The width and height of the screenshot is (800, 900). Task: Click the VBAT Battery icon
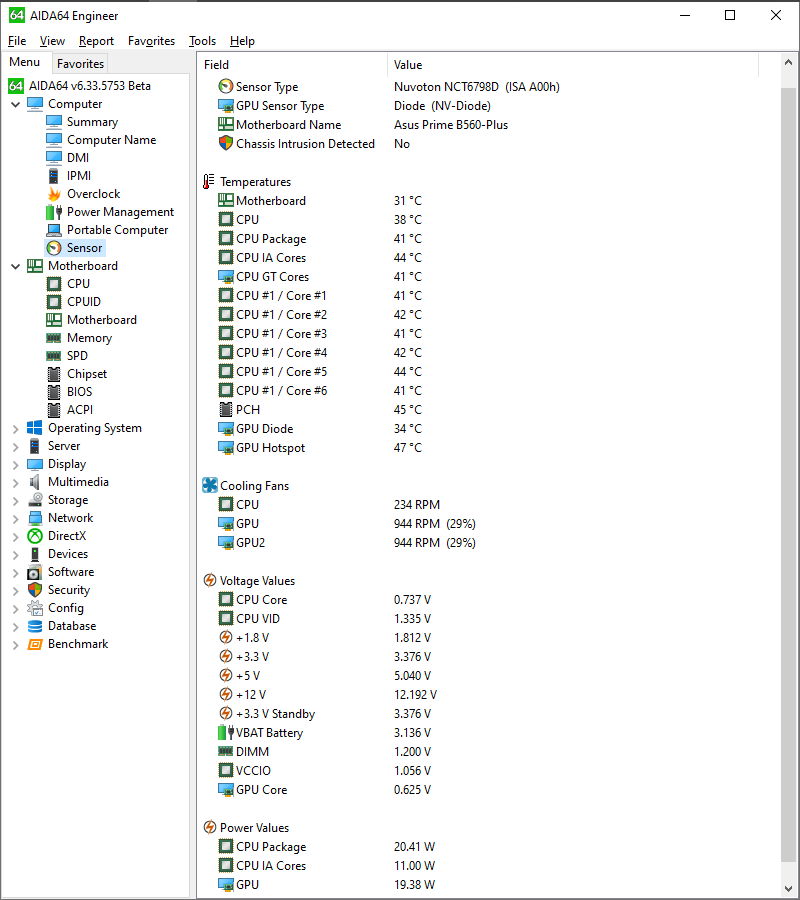[x=226, y=733]
